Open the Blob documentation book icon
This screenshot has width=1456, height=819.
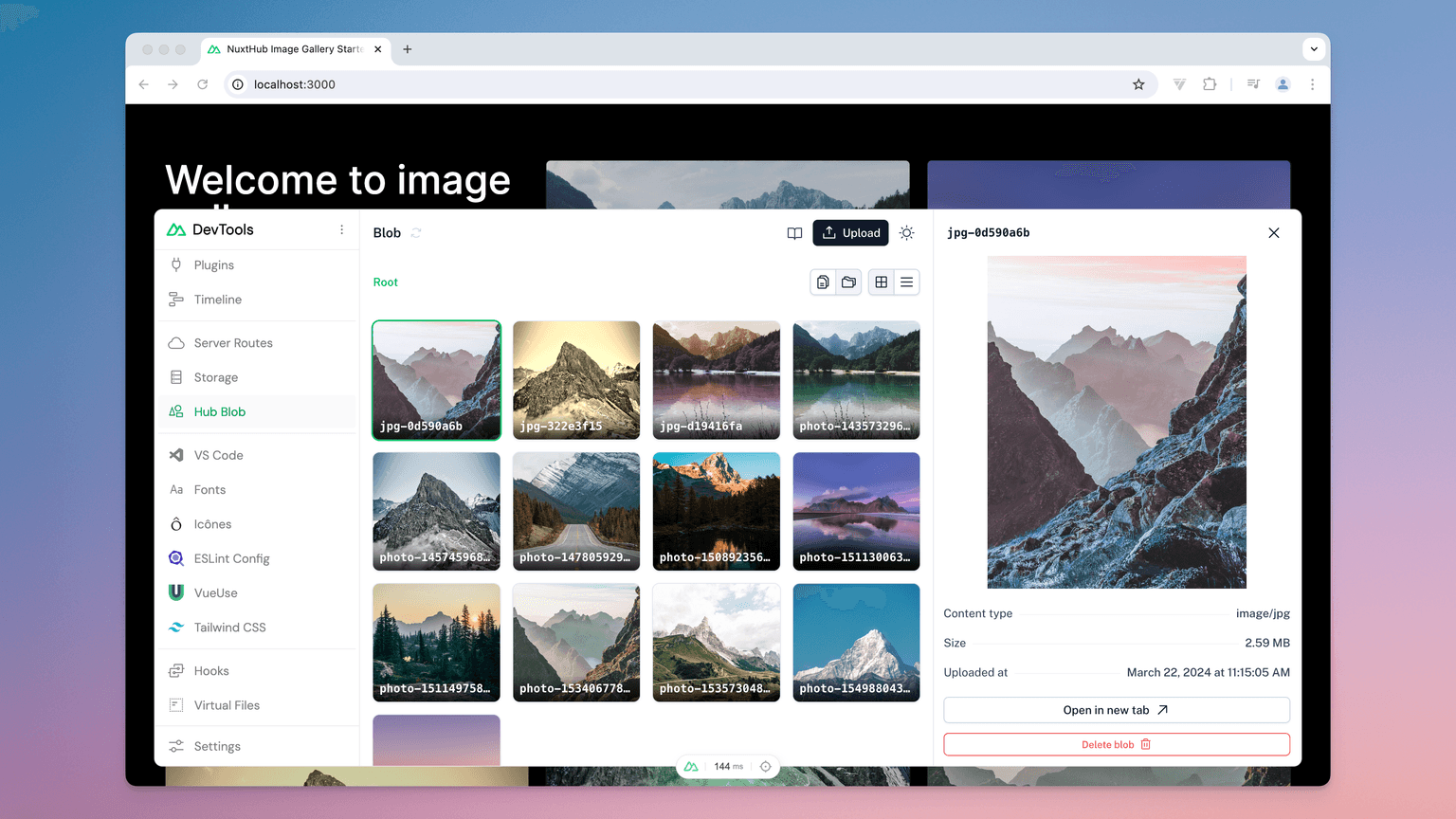coord(794,233)
